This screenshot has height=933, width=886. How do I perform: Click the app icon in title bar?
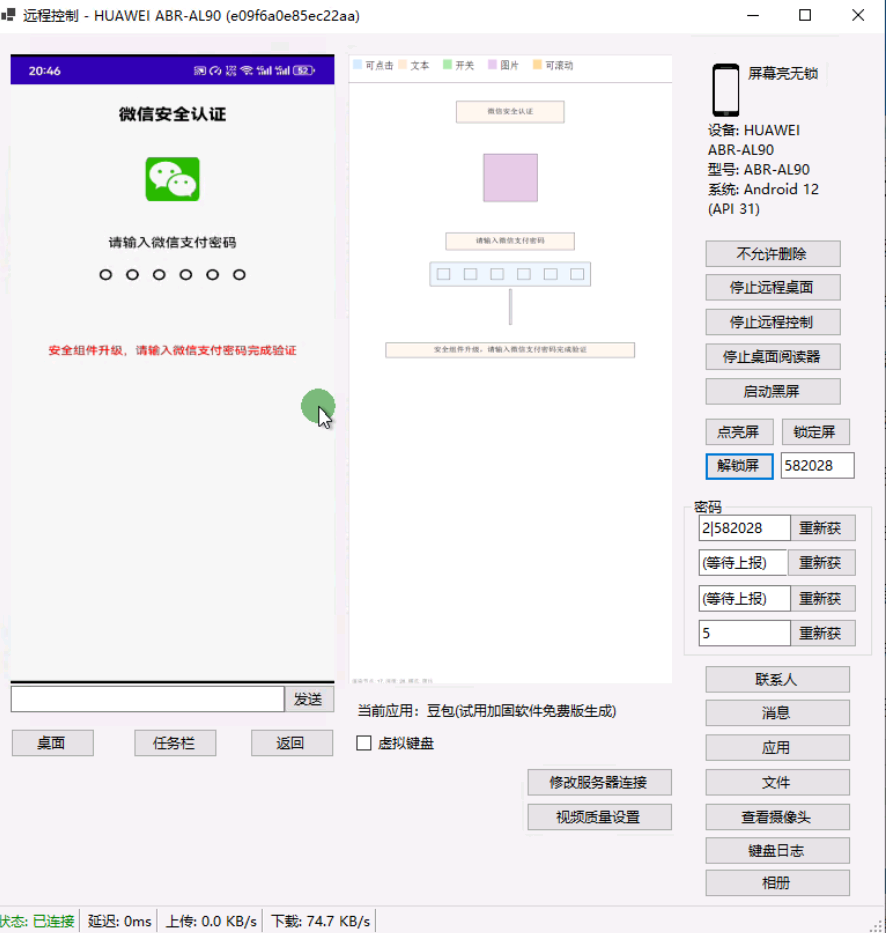[x=9, y=16]
